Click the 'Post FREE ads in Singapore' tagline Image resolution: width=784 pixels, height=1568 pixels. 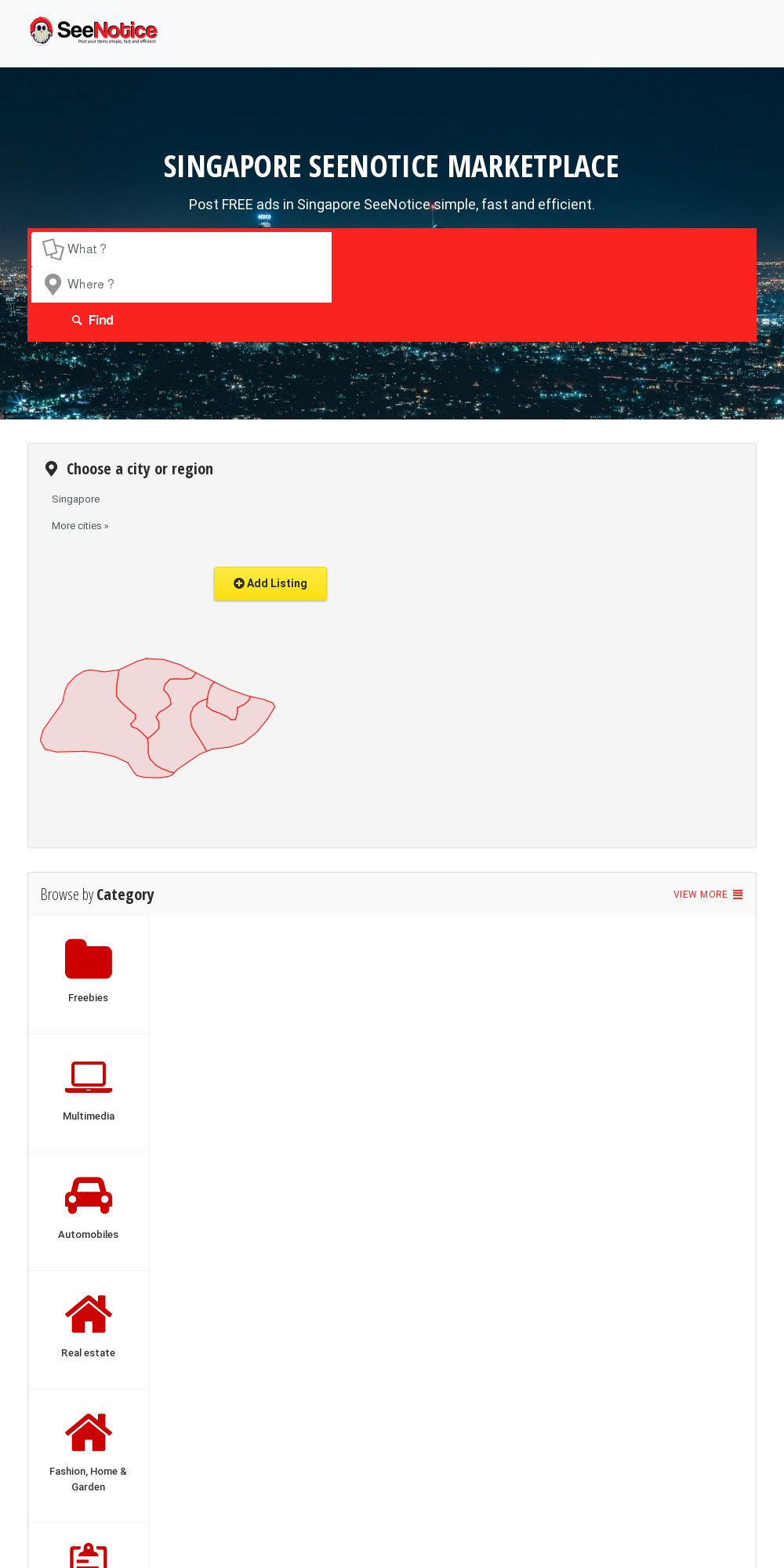392,205
